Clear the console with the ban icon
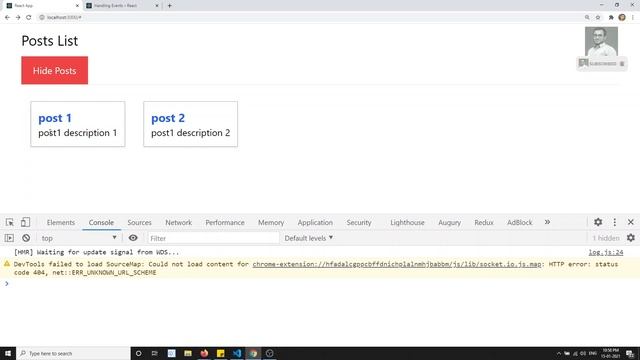 coord(26,238)
